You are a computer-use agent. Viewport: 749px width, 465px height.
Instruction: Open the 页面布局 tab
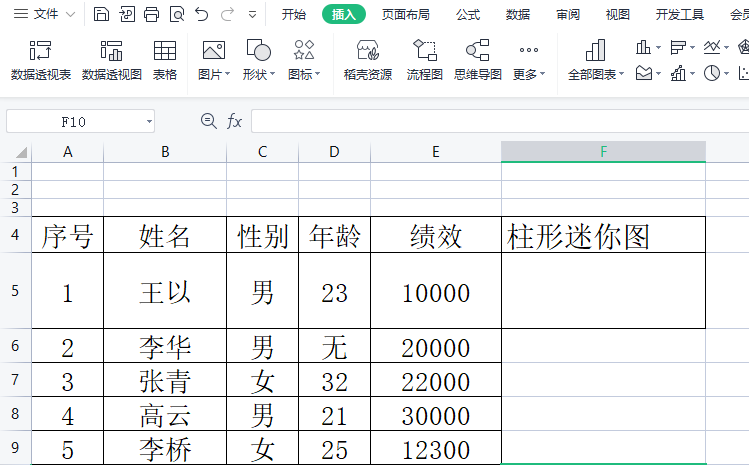coord(406,15)
